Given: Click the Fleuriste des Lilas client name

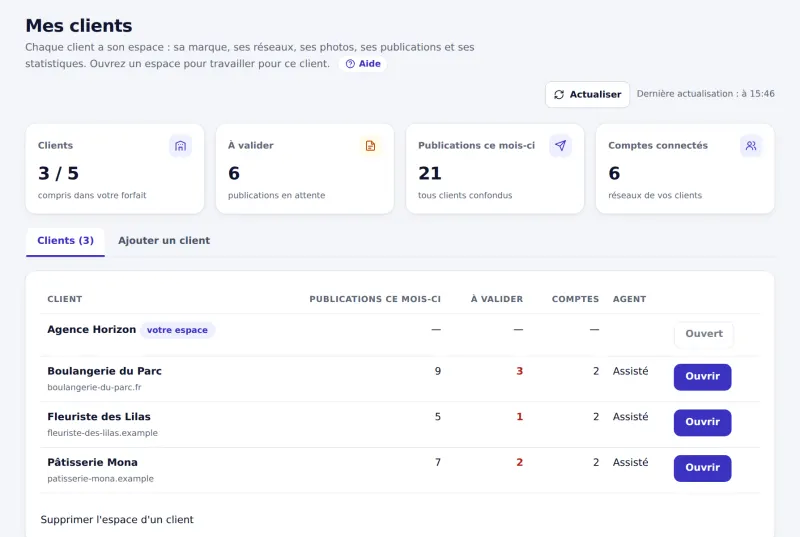Looking at the screenshot, I should click(x=99, y=417).
